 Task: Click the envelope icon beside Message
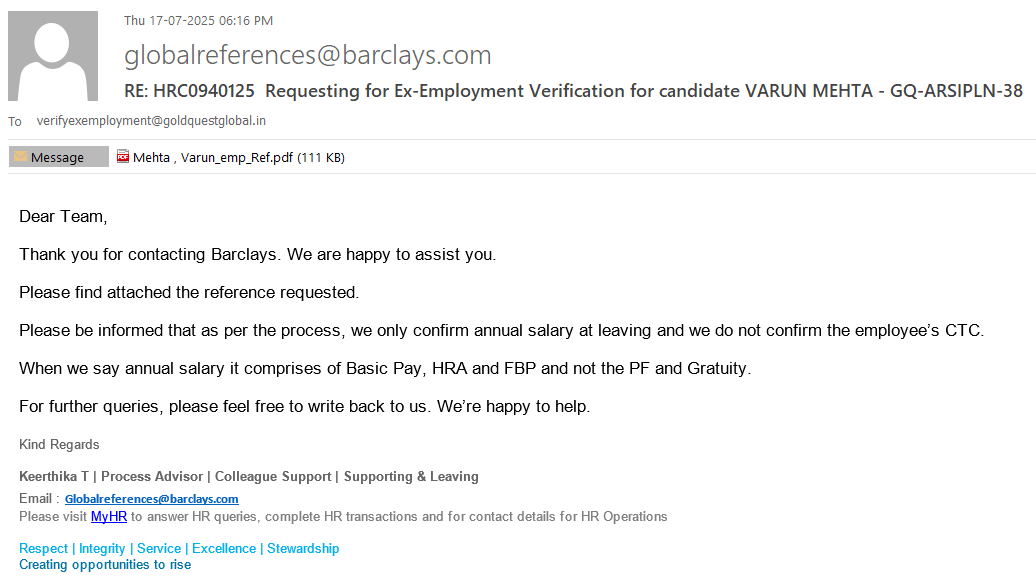tap(20, 157)
